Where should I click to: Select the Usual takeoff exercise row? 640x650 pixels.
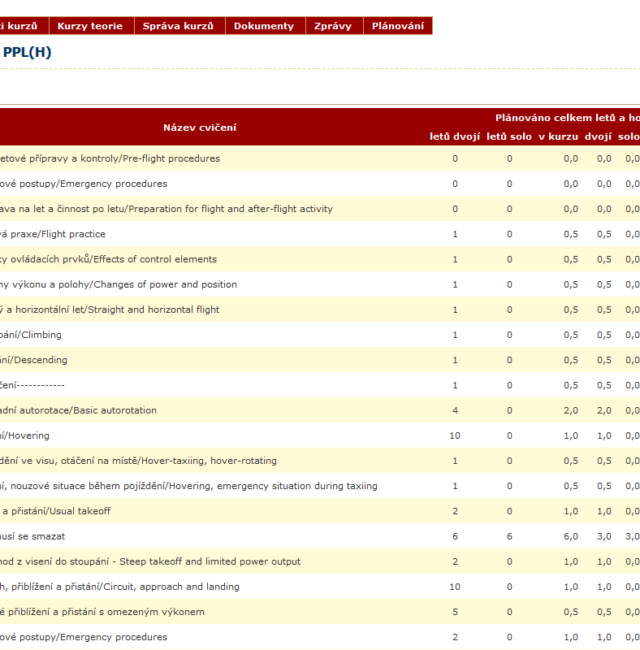[320, 511]
